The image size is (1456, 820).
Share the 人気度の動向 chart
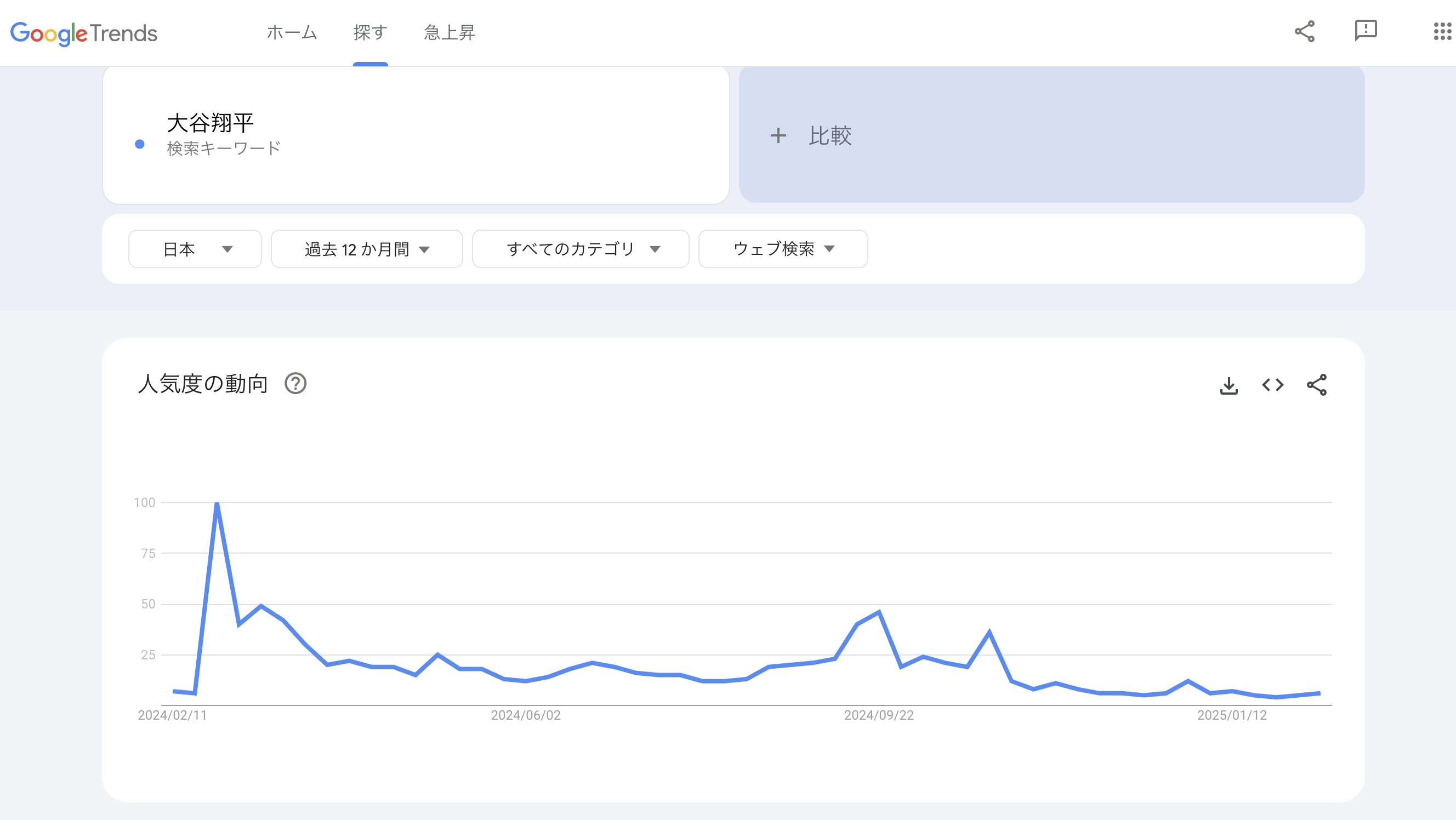coord(1316,385)
